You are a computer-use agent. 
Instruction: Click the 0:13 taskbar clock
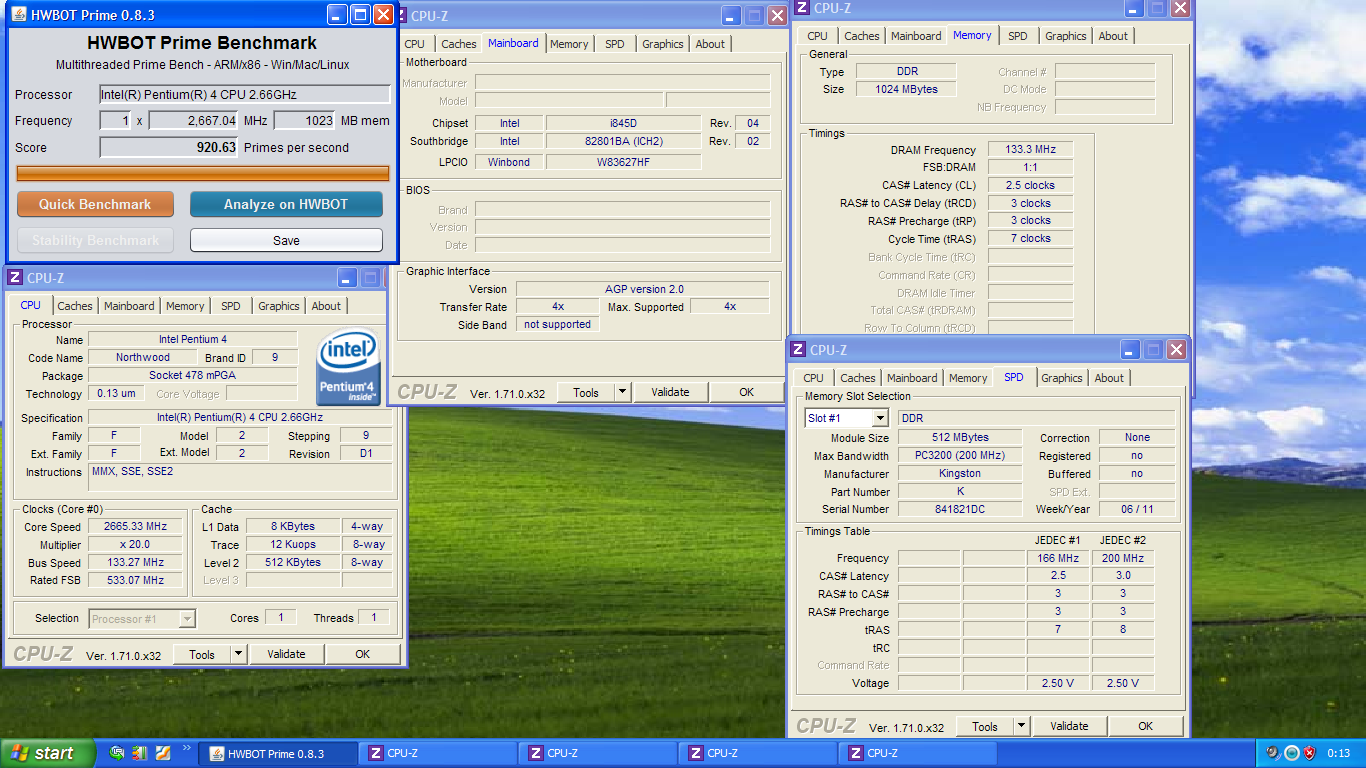1339,753
